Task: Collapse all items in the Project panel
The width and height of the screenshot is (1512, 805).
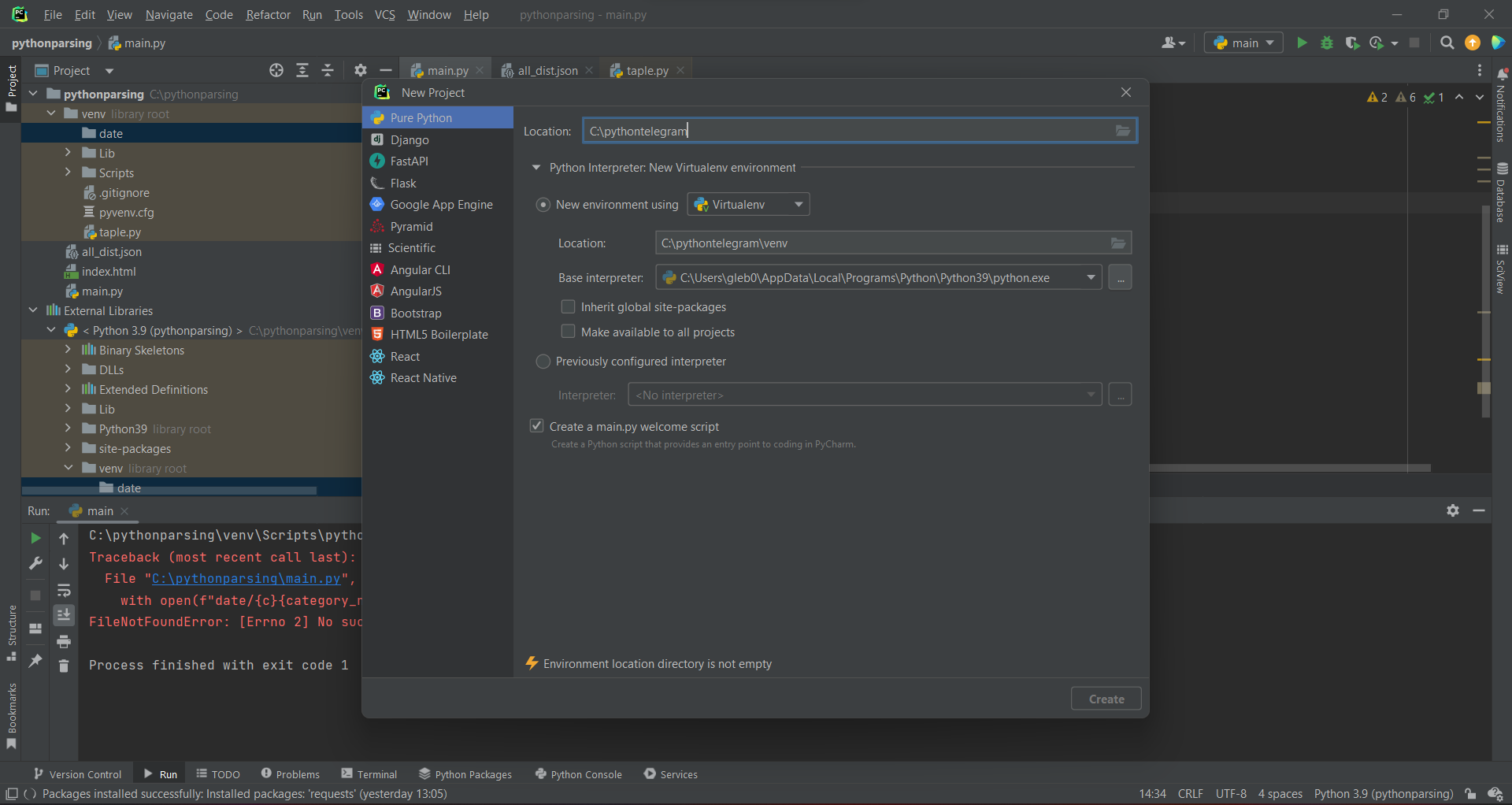Action: (x=328, y=70)
